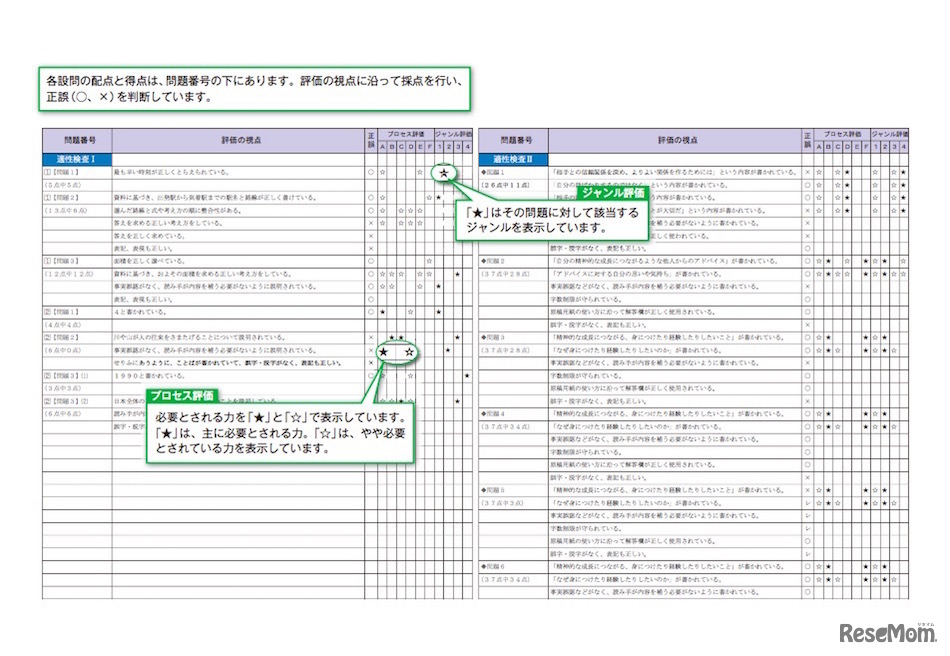Click the circled ★ star beside 問題1
Viewport: 950px width, 656px height.
pyautogui.click(x=443, y=173)
